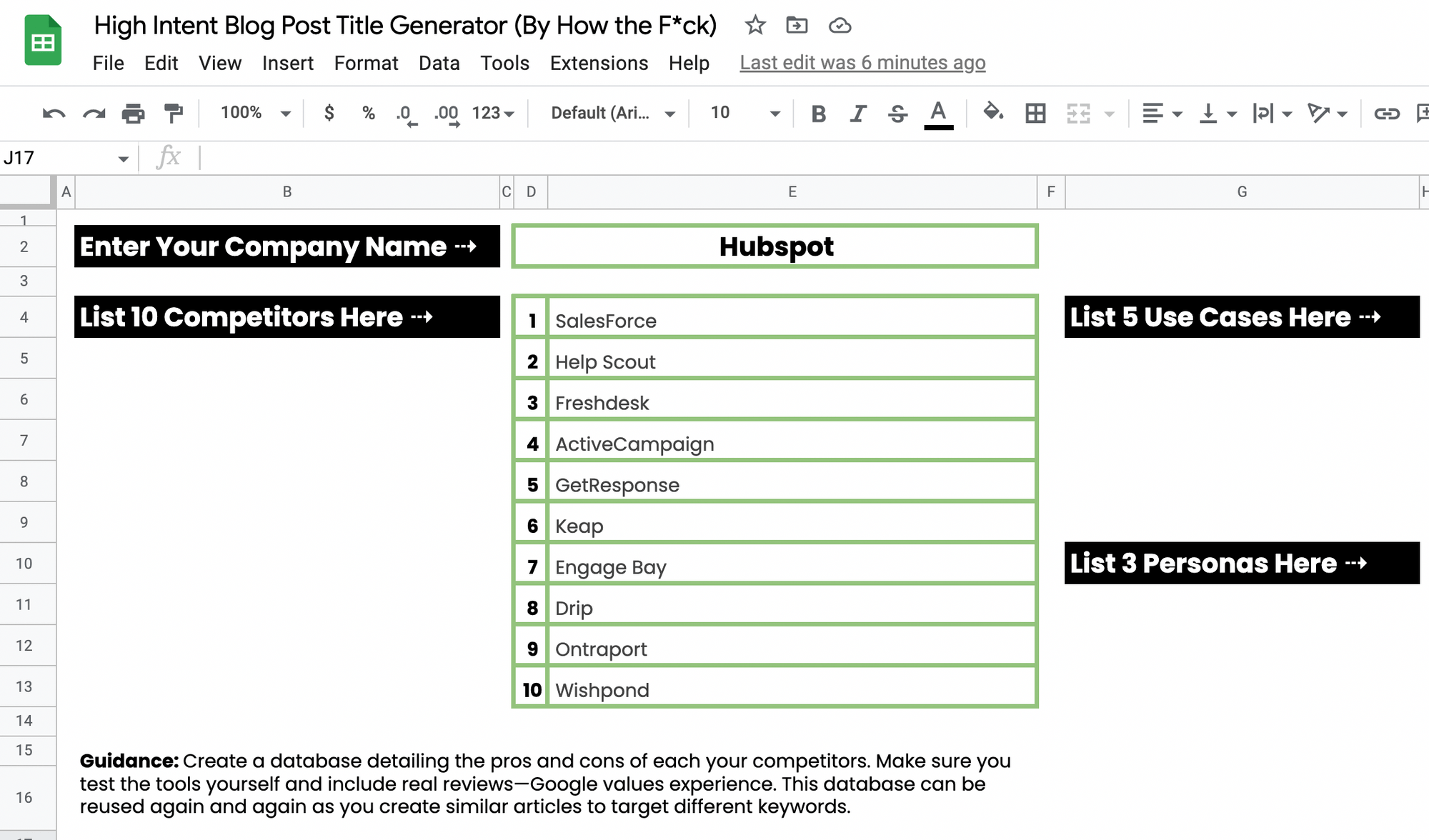Open the View menu
Screen dimensions: 1429x840
pos(220,63)
